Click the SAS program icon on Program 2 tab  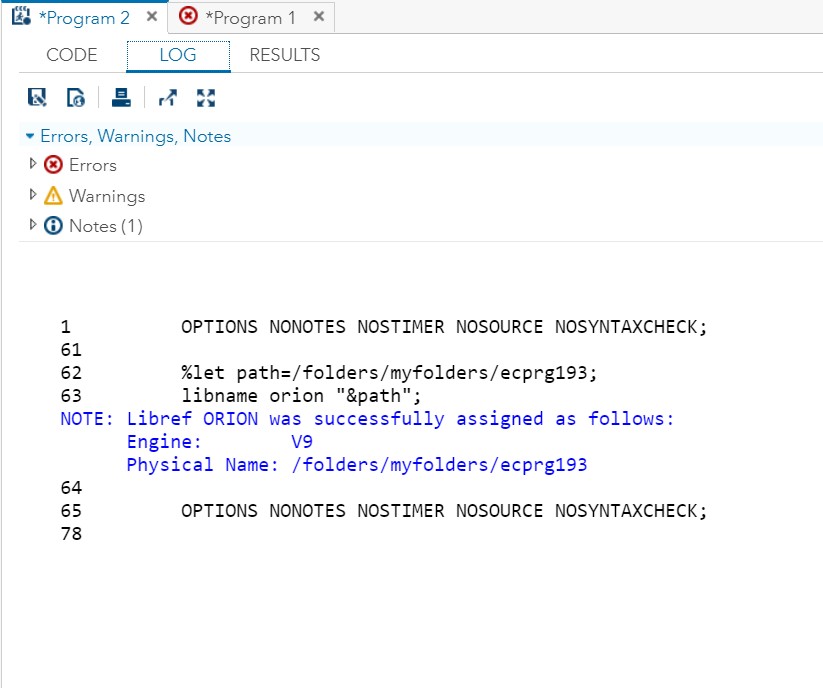[22, 16]
